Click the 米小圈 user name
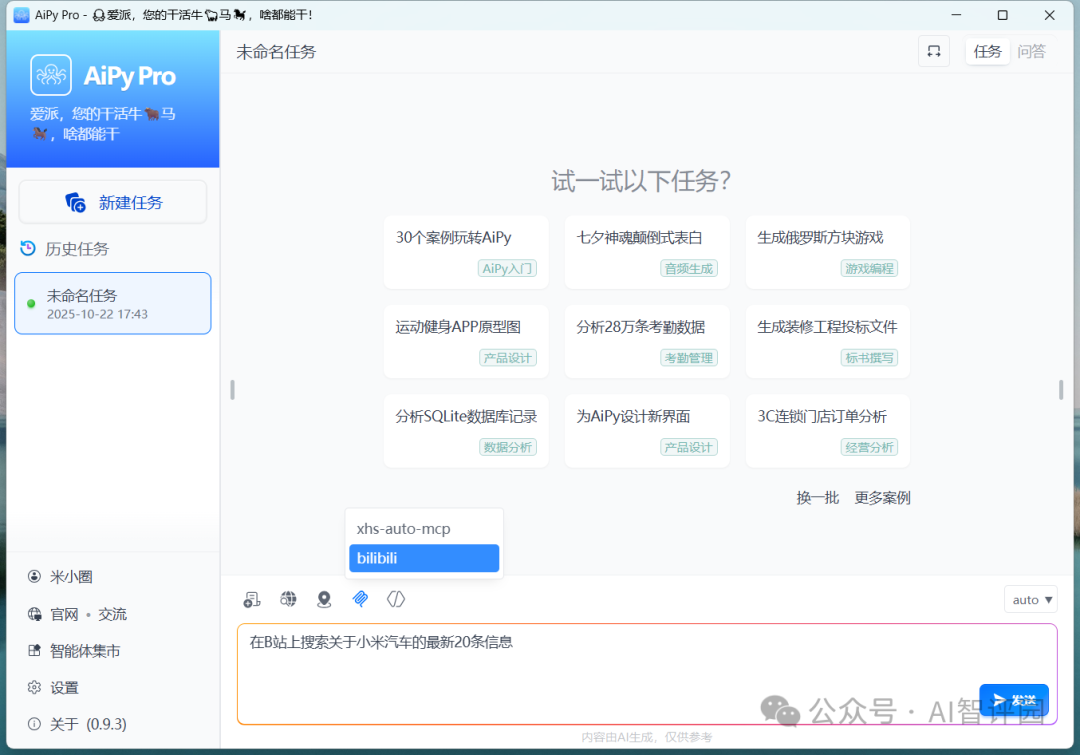Viewport: 1080px width, 755px height. (x=71, y=577)
